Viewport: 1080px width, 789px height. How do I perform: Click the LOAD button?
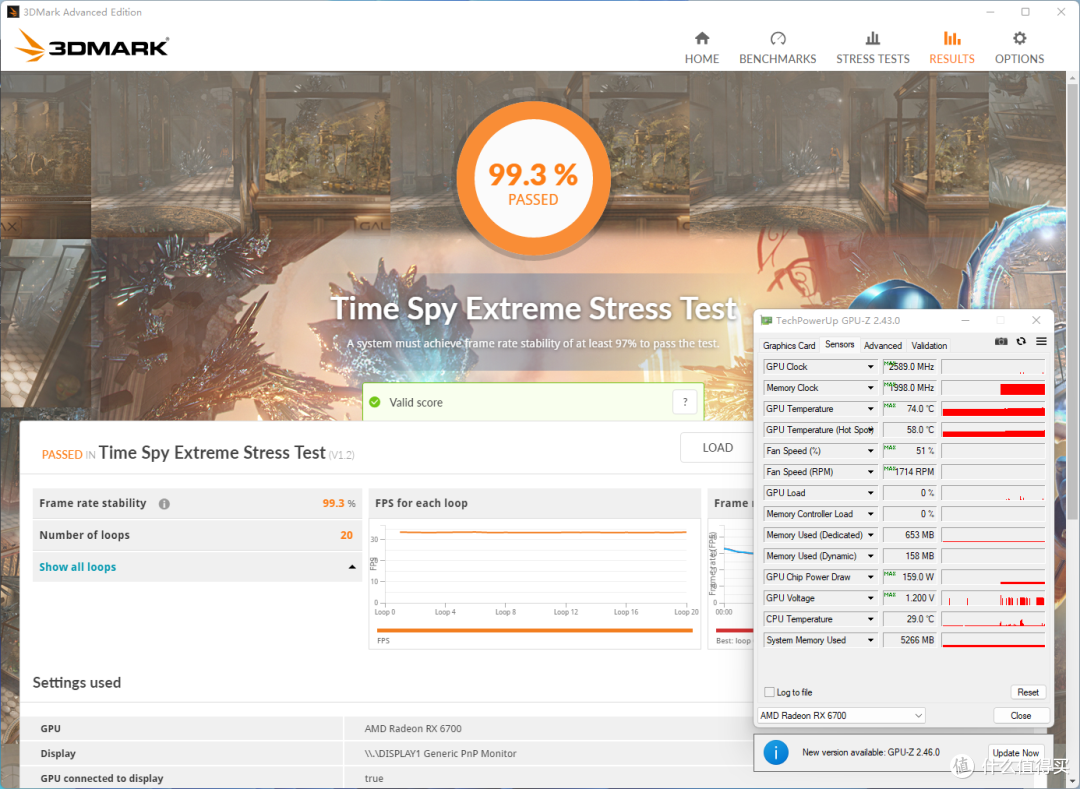(717, 448)
